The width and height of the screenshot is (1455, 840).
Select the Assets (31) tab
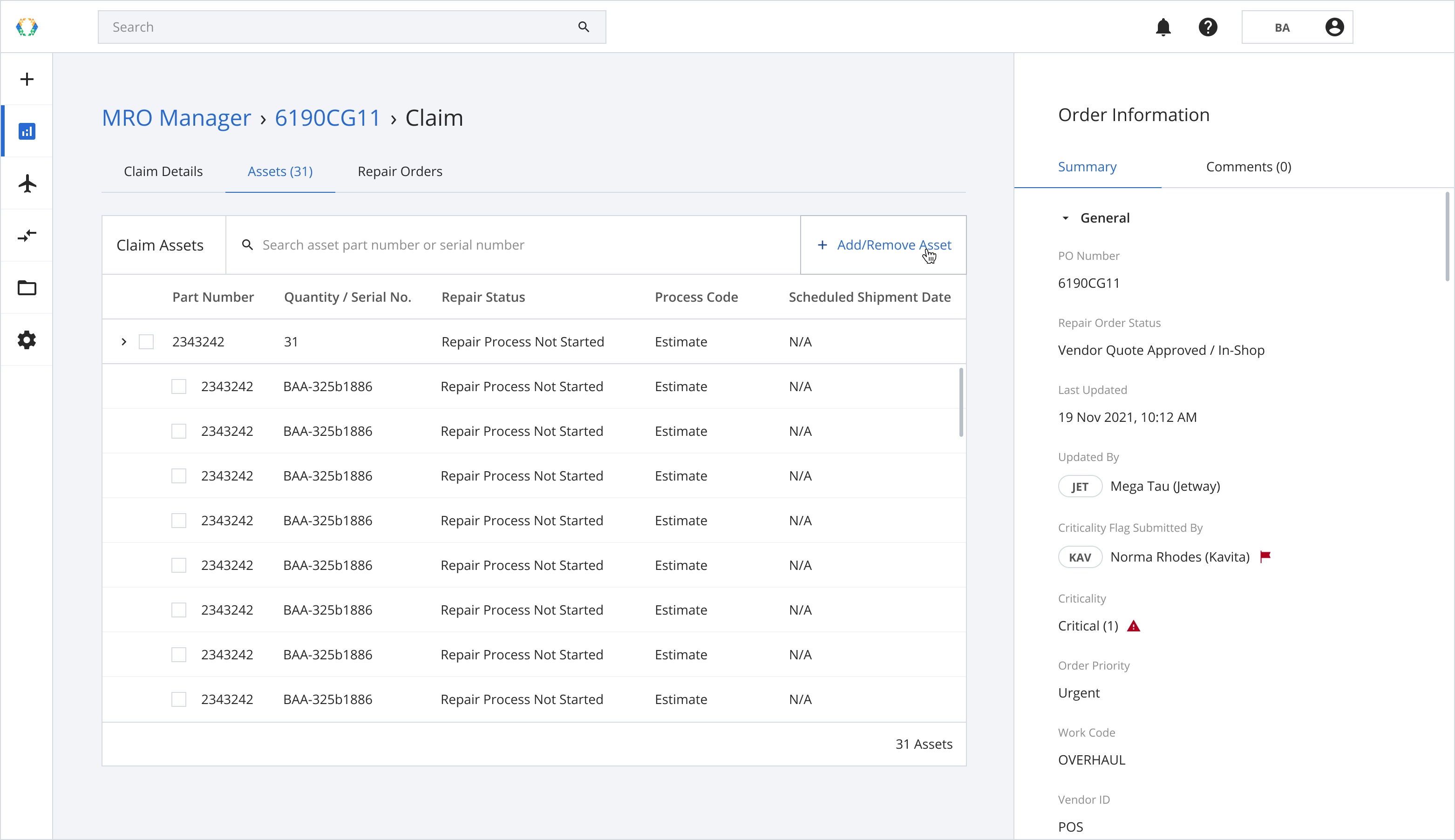coord(280,171)
